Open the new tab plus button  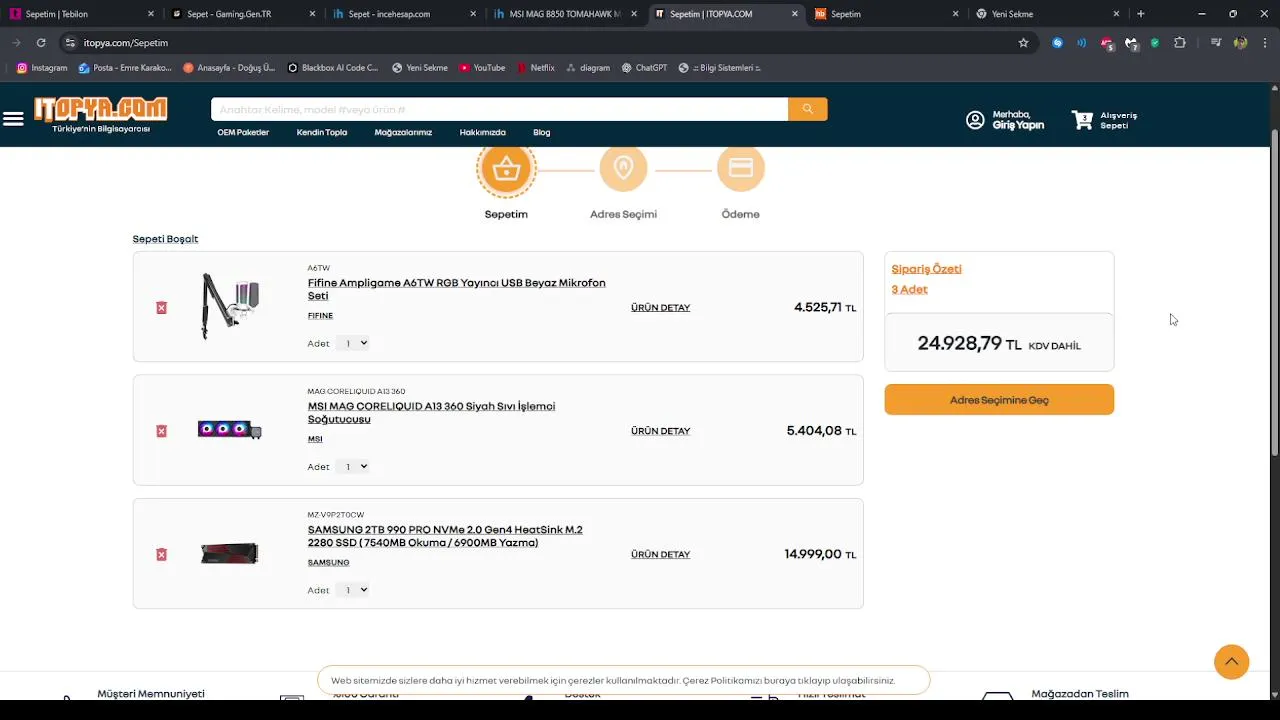click(x=1141, y=14)
